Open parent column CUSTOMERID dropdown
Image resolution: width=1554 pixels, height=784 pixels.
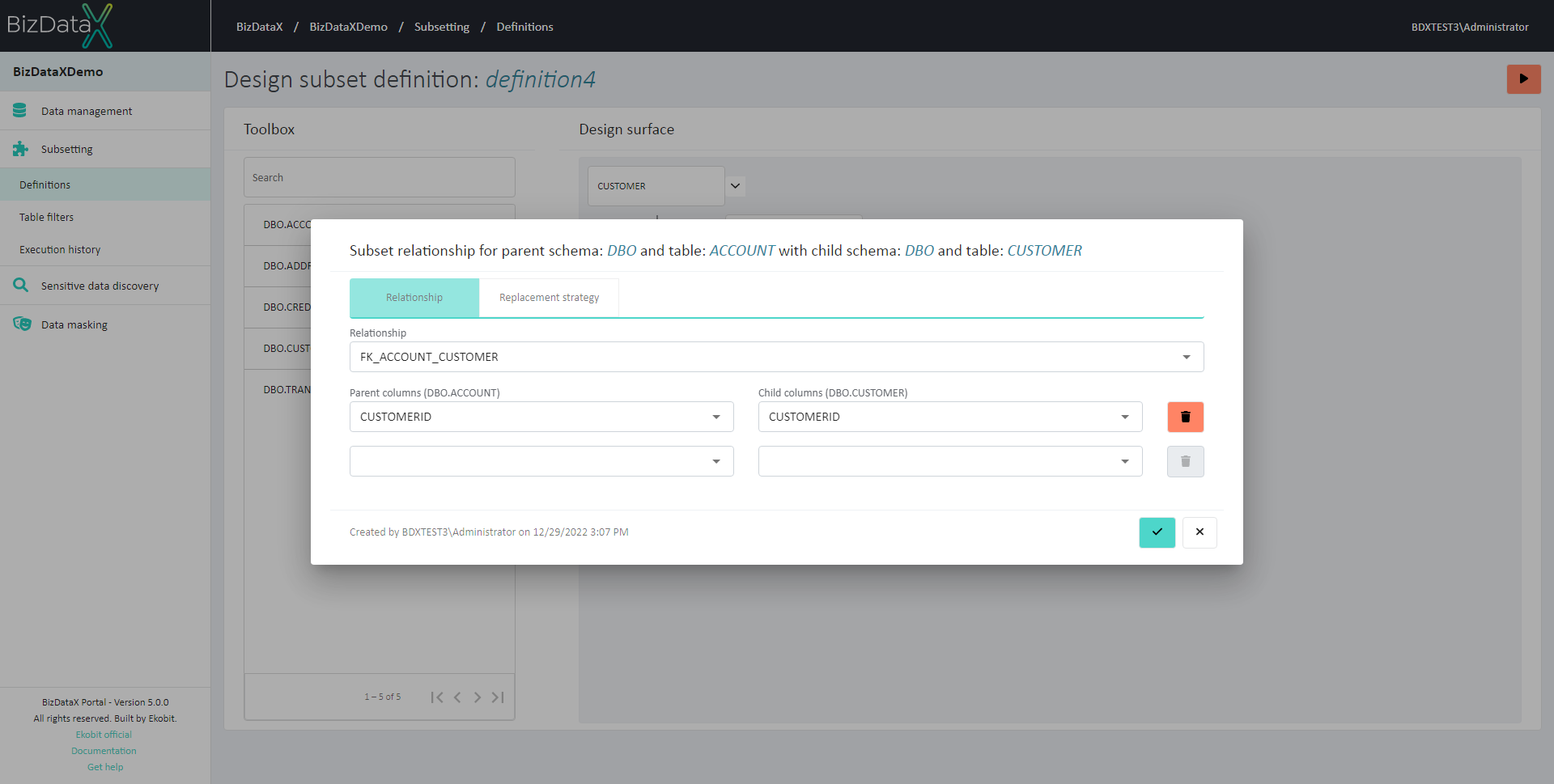541,417
